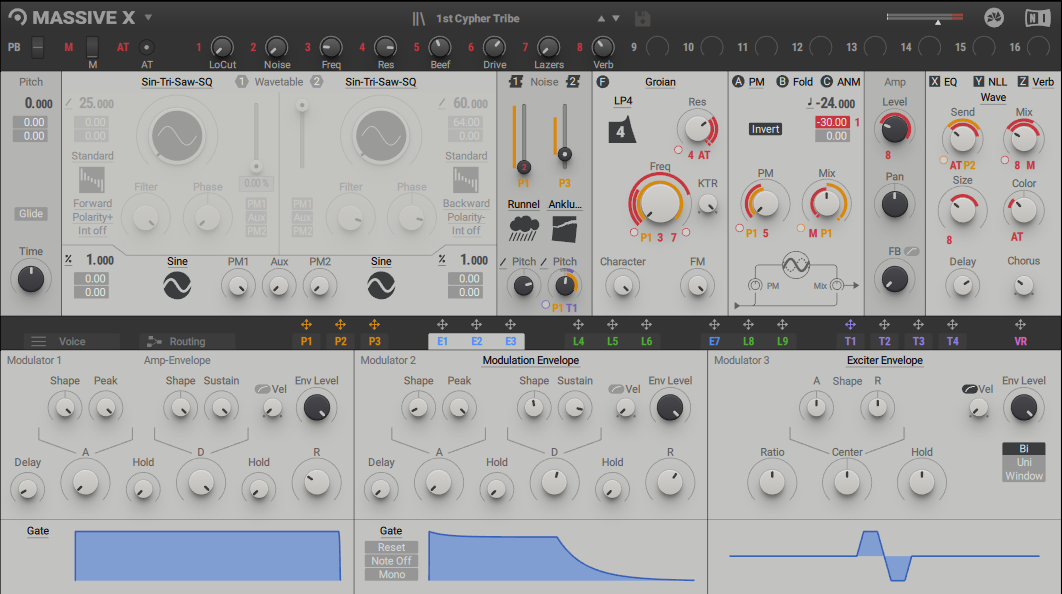This screenshot has height=594, width=1062.
Task: Select insert effect B Fold
Action: [x=794, y=82]
